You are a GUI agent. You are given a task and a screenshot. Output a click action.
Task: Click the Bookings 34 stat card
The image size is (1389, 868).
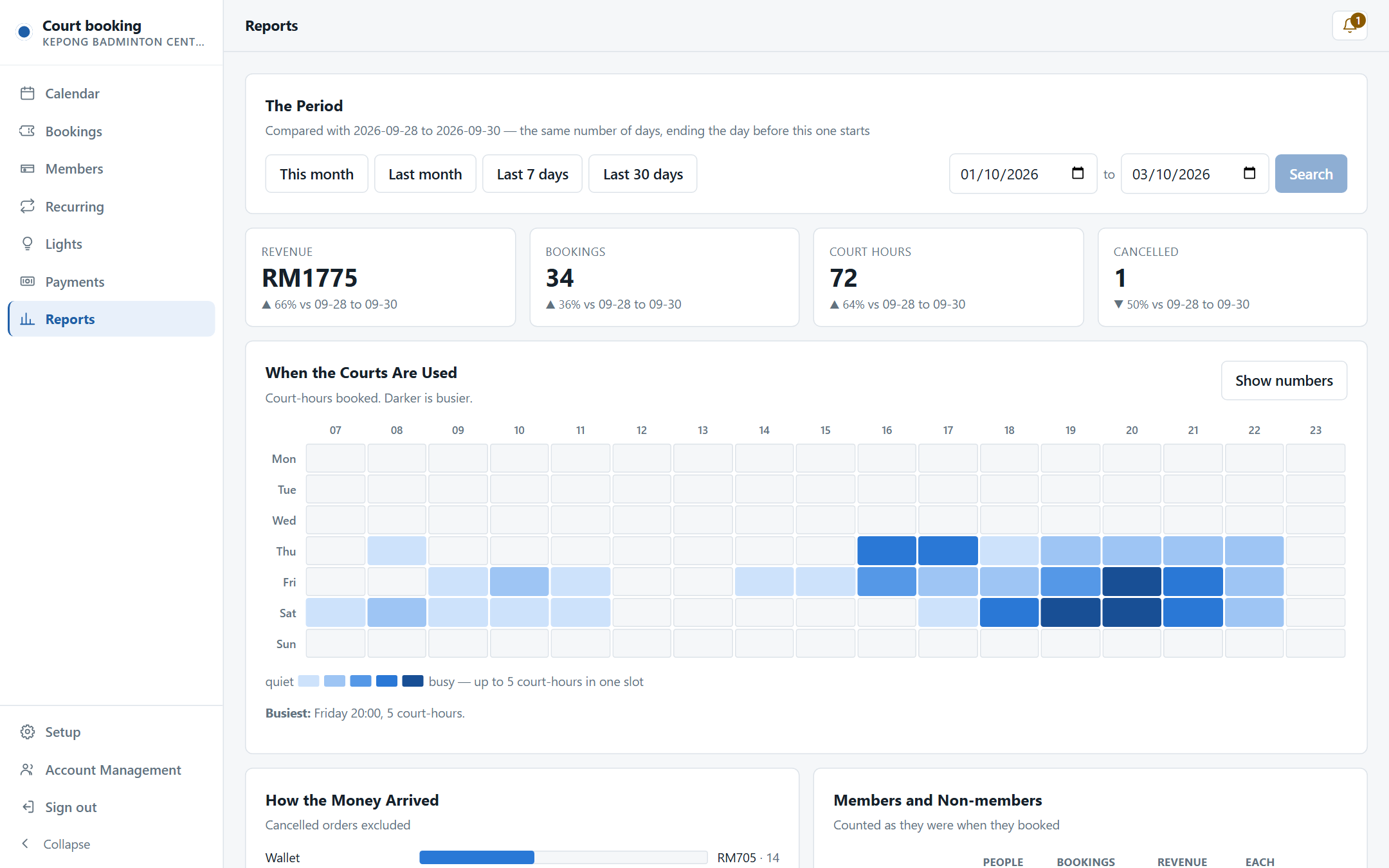(x=664, y=277)
